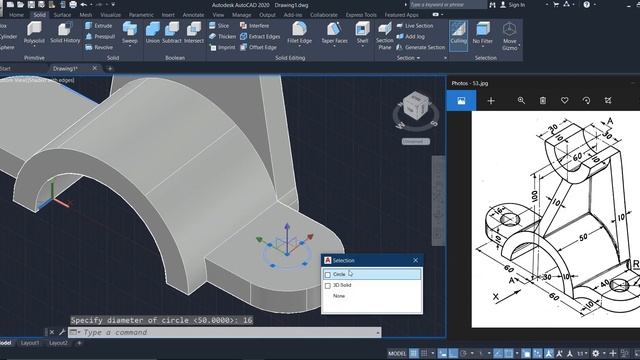640x360 pixels.
Task: Select the Imprint tool
Action: 222,47
